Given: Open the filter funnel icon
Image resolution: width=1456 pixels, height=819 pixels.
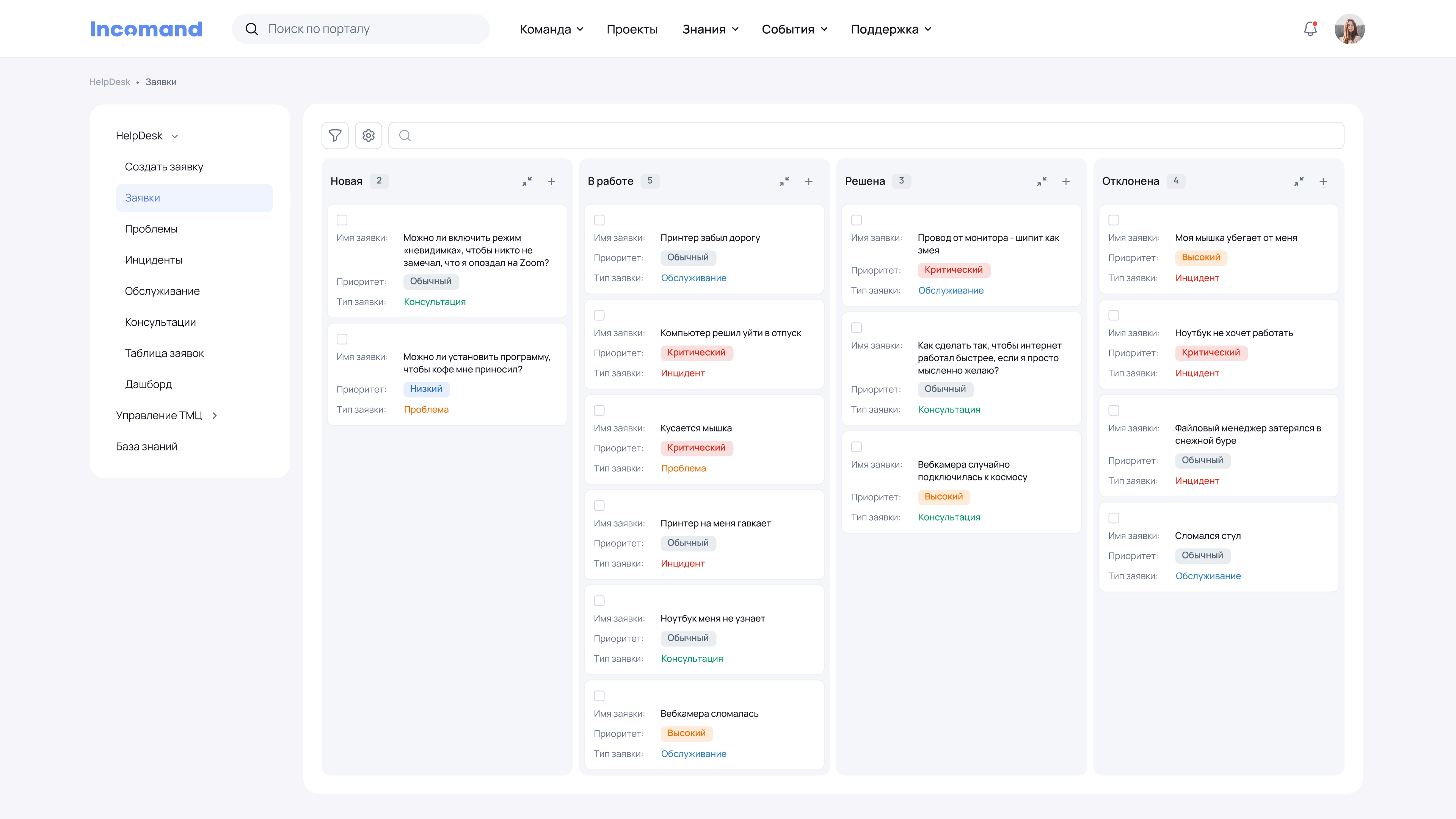Looking at the screenshot, I should (x=334, y=136).
